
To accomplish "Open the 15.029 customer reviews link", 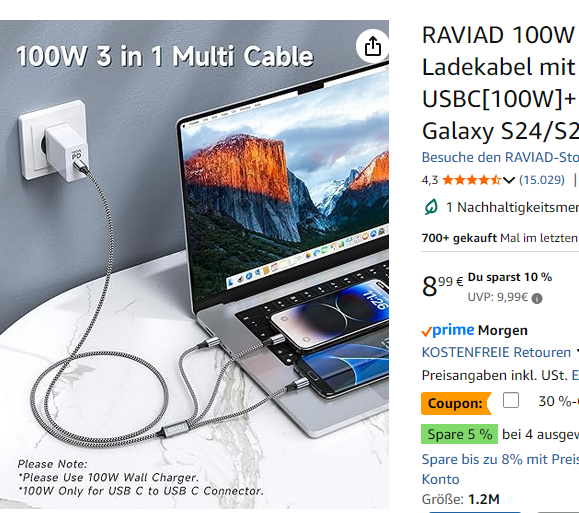I will [x=542, y=180].
